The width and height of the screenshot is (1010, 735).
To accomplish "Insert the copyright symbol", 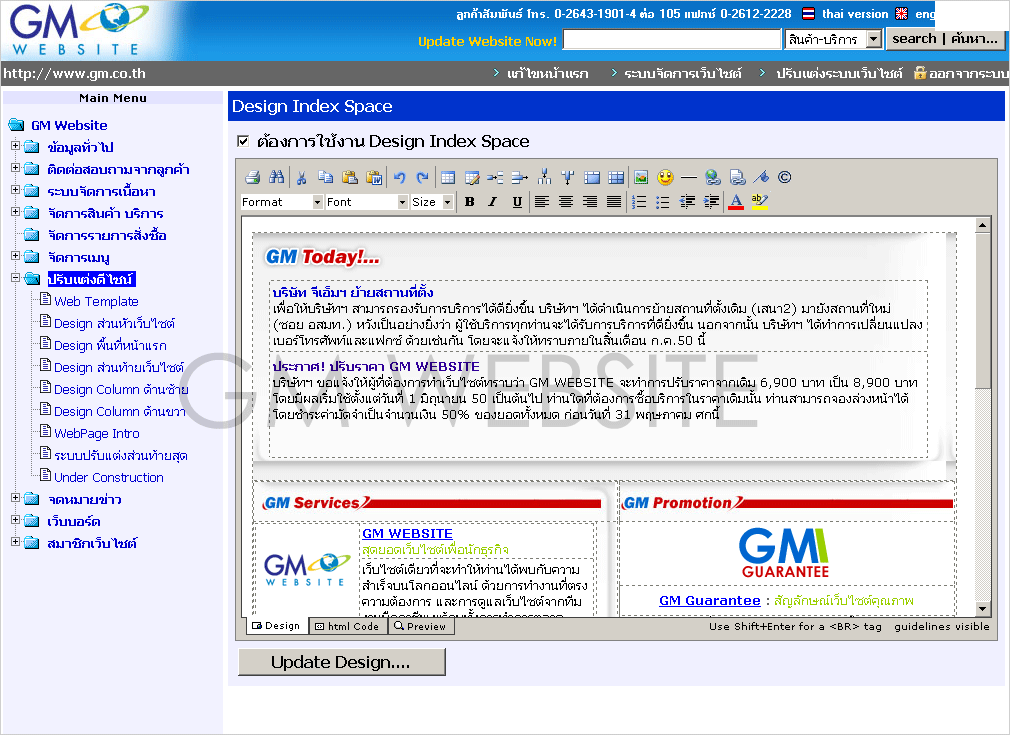I will (785, 177).
